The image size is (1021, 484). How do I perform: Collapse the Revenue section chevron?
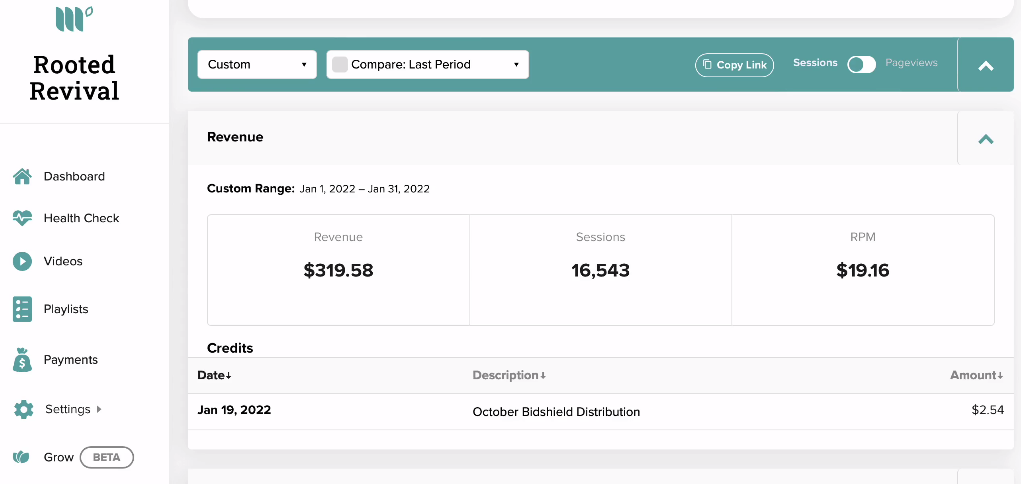[x=986, y=138]
